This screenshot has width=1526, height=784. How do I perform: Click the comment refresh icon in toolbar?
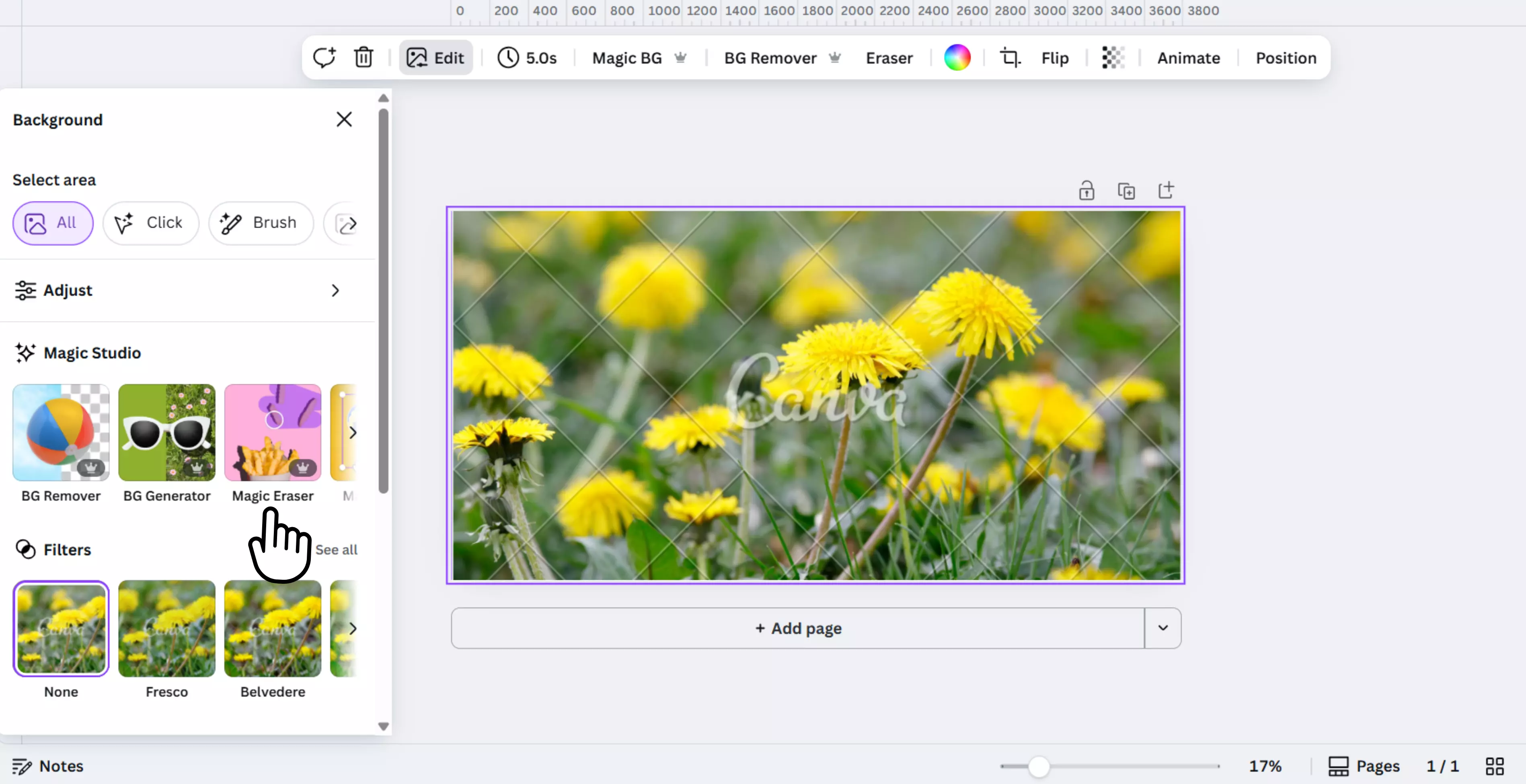pos(324,57)
